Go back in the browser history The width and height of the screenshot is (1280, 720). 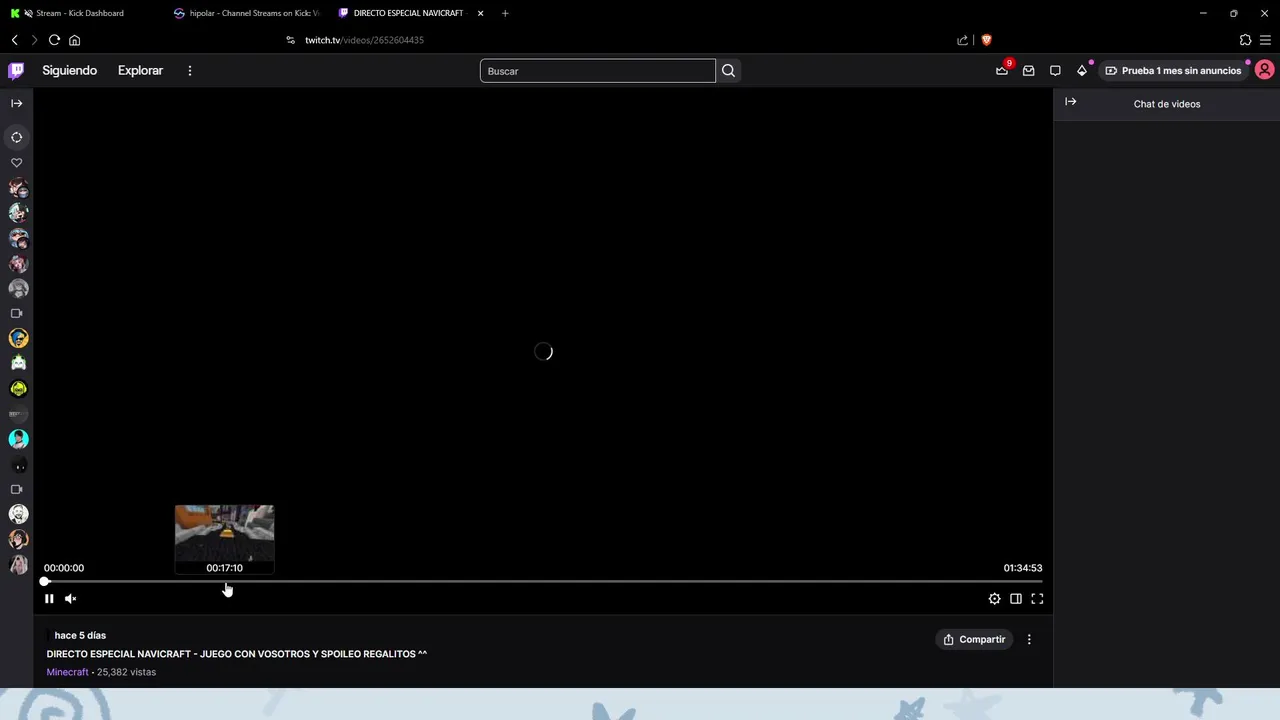[x=15, y=40]
